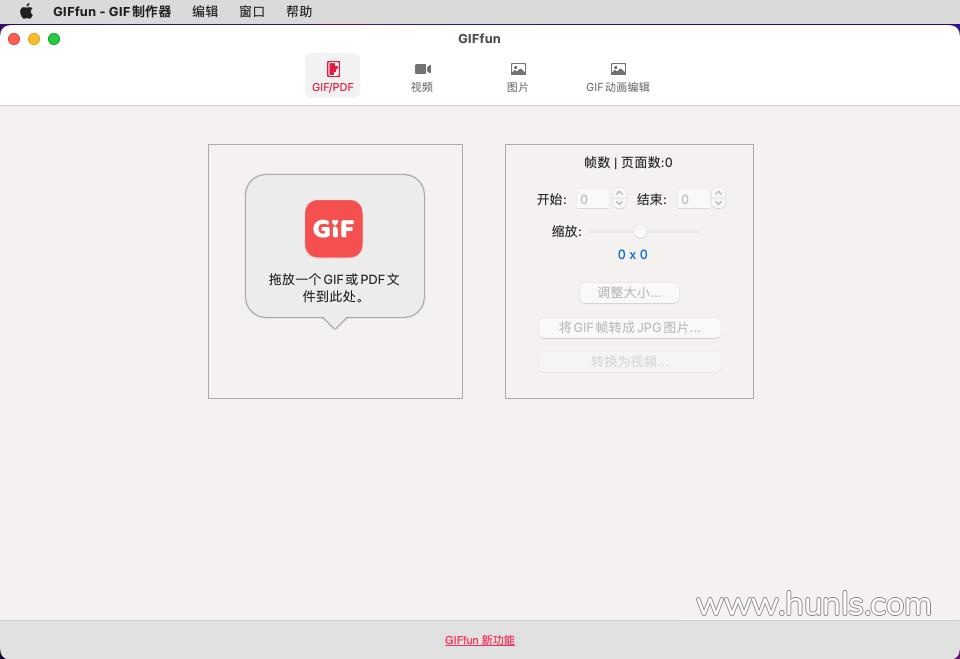Click the red GIF drop-zone icon
960x659 pixels.
pyautogui.click(x=334, y=228)
